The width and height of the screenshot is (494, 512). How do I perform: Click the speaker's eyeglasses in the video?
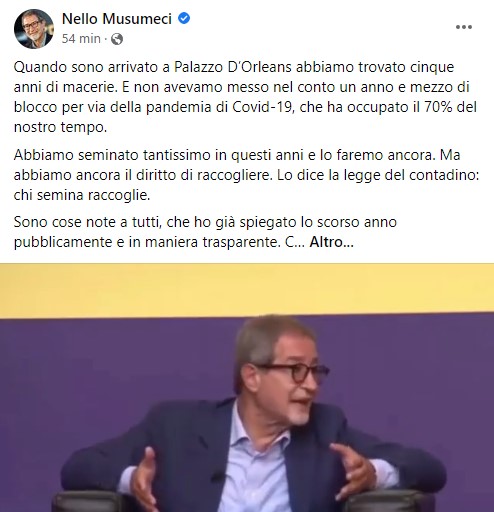(293, 372)
